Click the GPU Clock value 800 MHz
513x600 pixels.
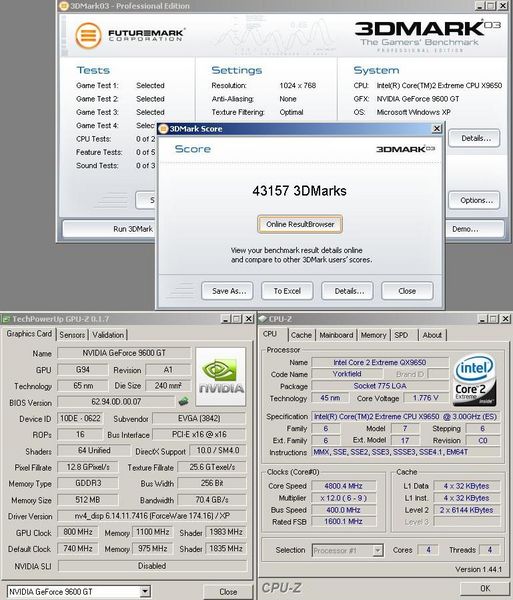(x=78, y=532)
